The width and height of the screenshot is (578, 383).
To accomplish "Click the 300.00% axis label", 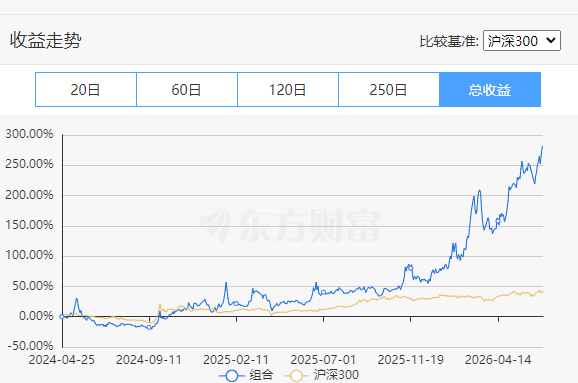I will (29, 134).
